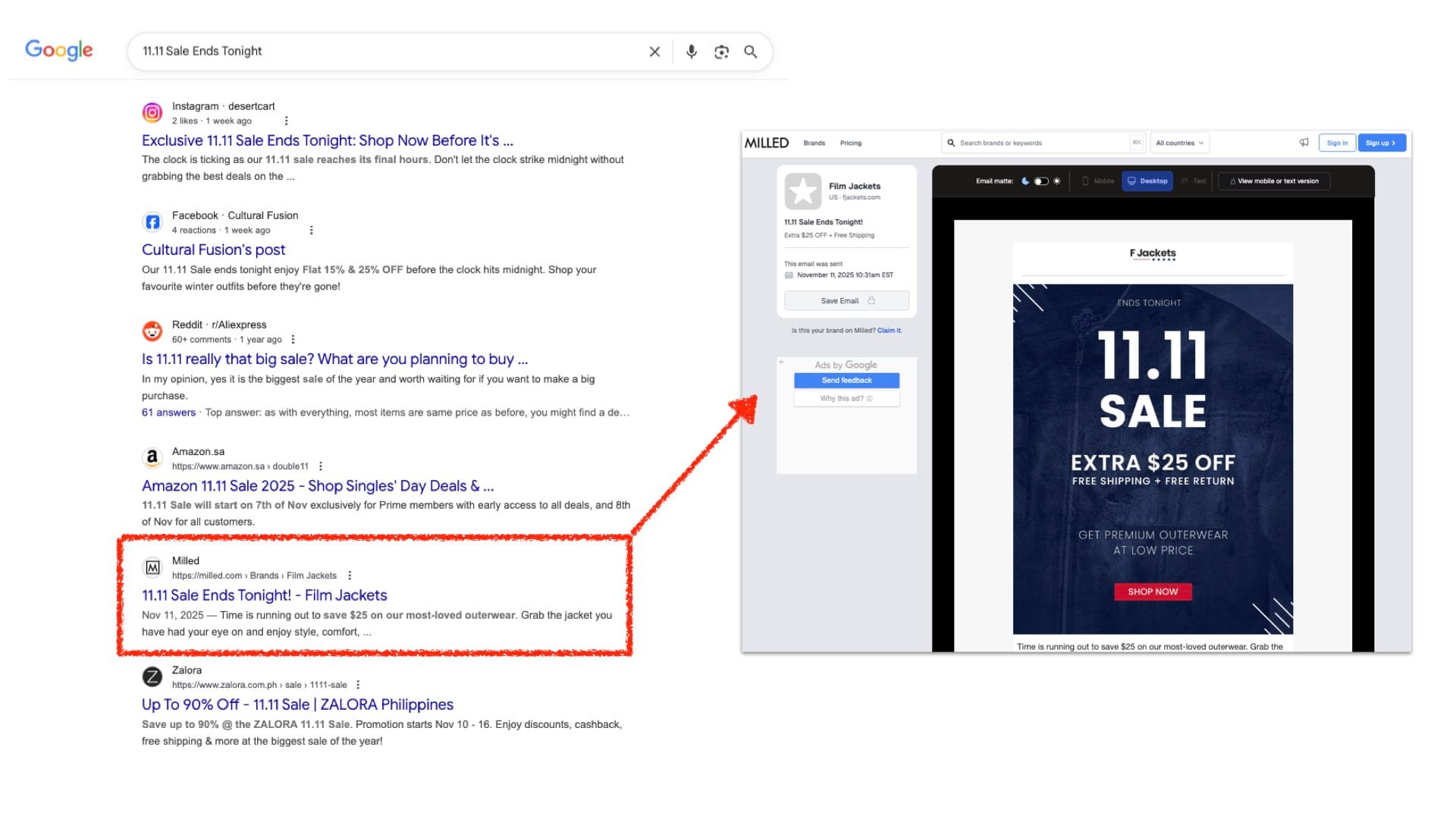Viewport: 1456px width, 819px height.
Task: Open three-dot menu for Instagram desertcart result
Action: (x=286, y=121)
